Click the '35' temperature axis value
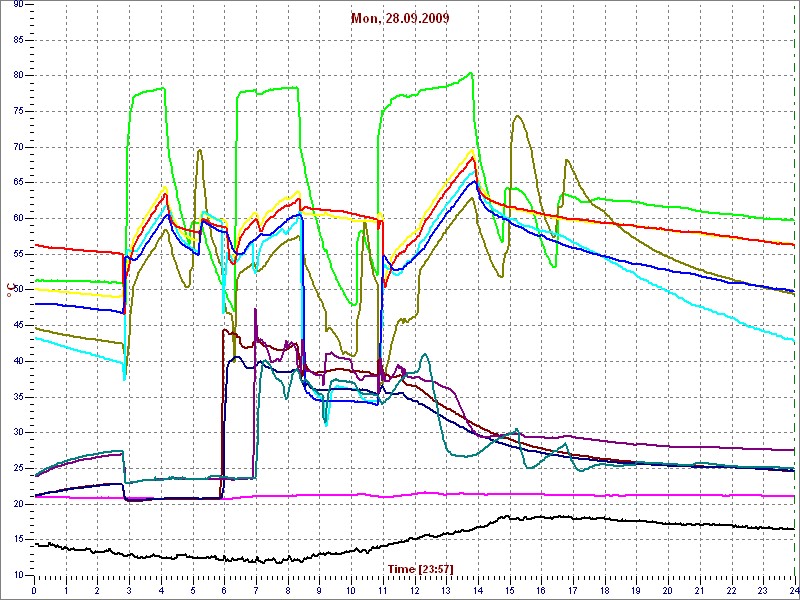This screenshot has height=600, width=800. pyautogui.click(x=17, y=397)
